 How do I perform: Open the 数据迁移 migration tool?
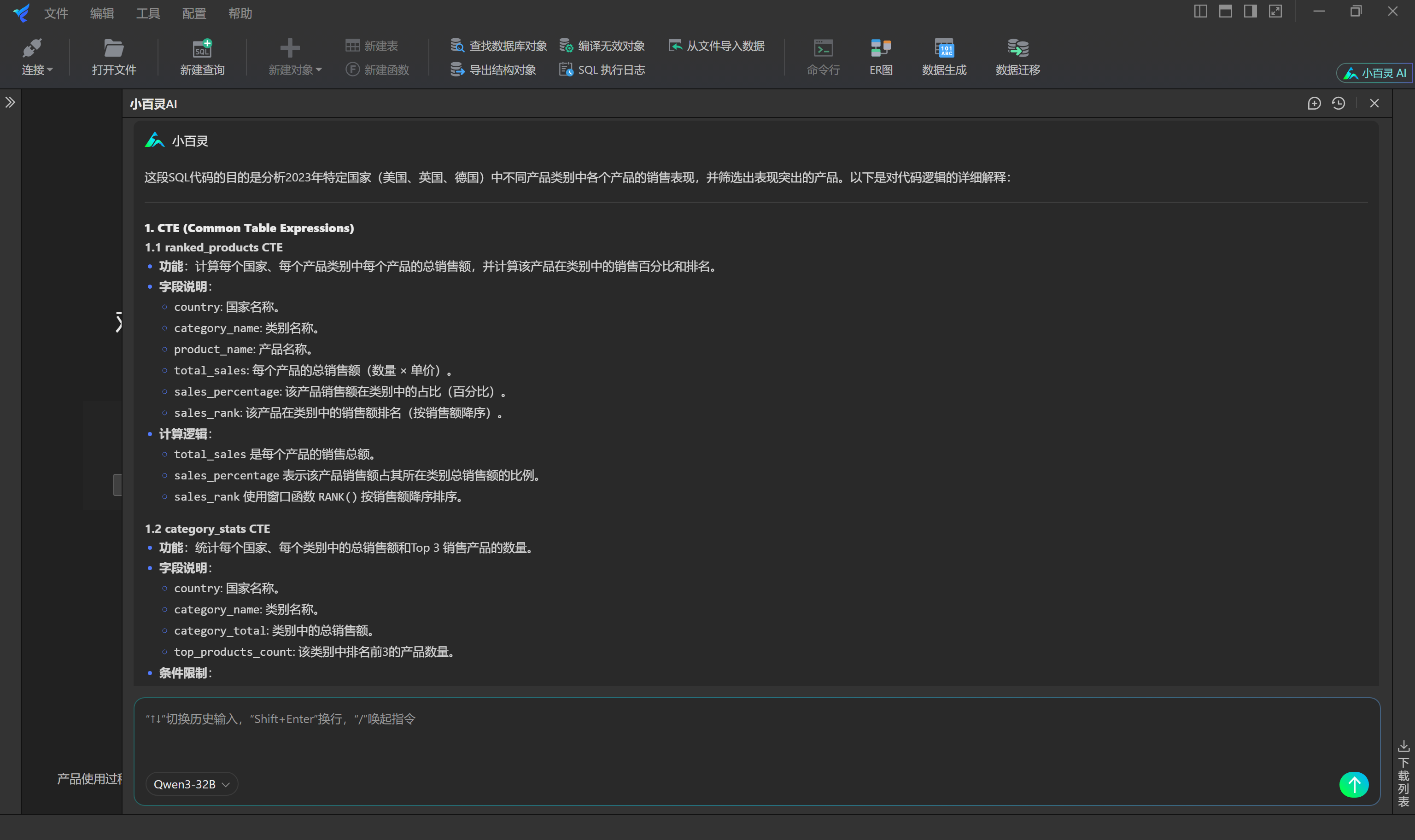pos(1016,56)
